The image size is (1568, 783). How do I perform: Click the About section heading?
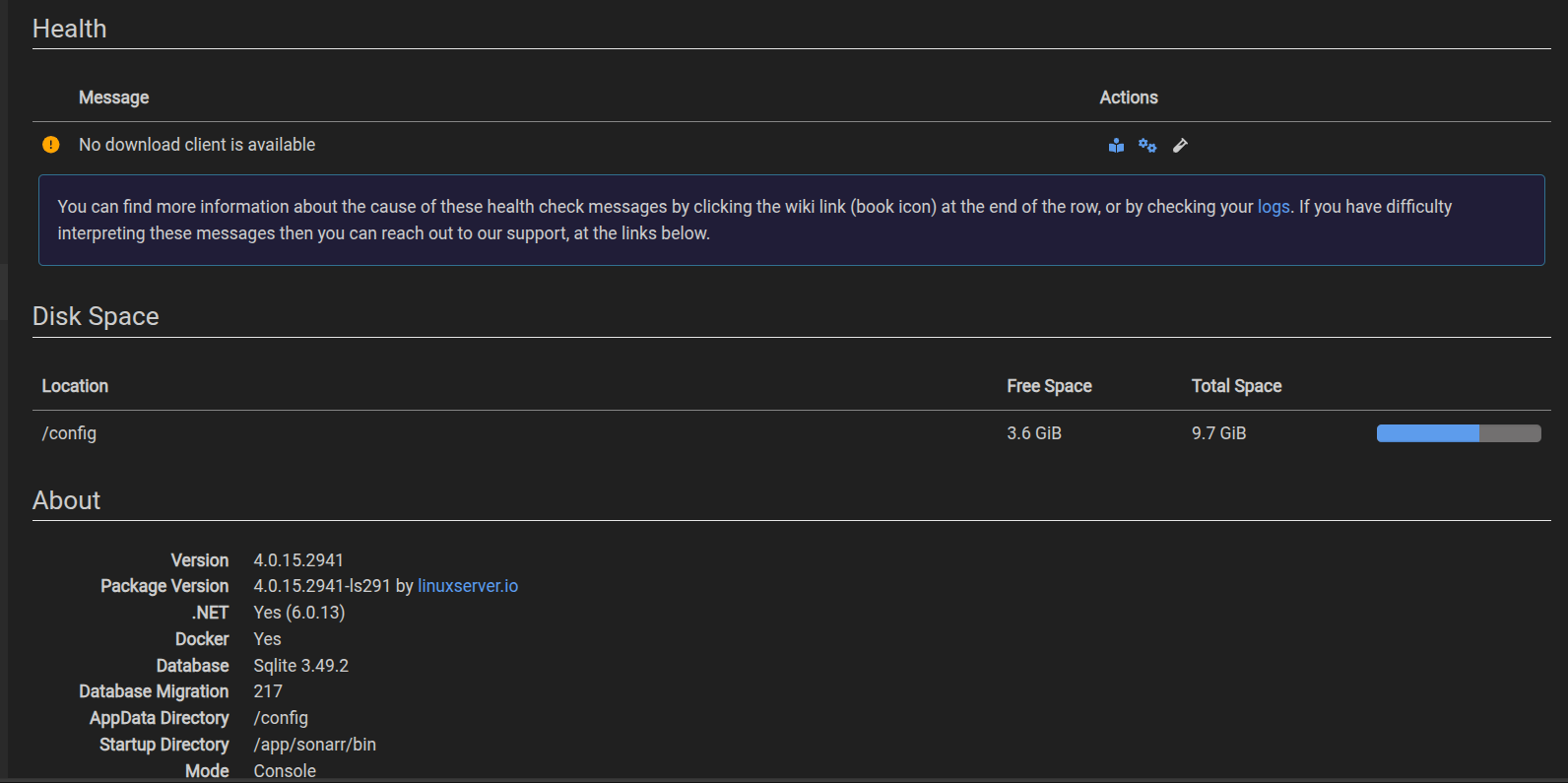[x=66, y=500]
